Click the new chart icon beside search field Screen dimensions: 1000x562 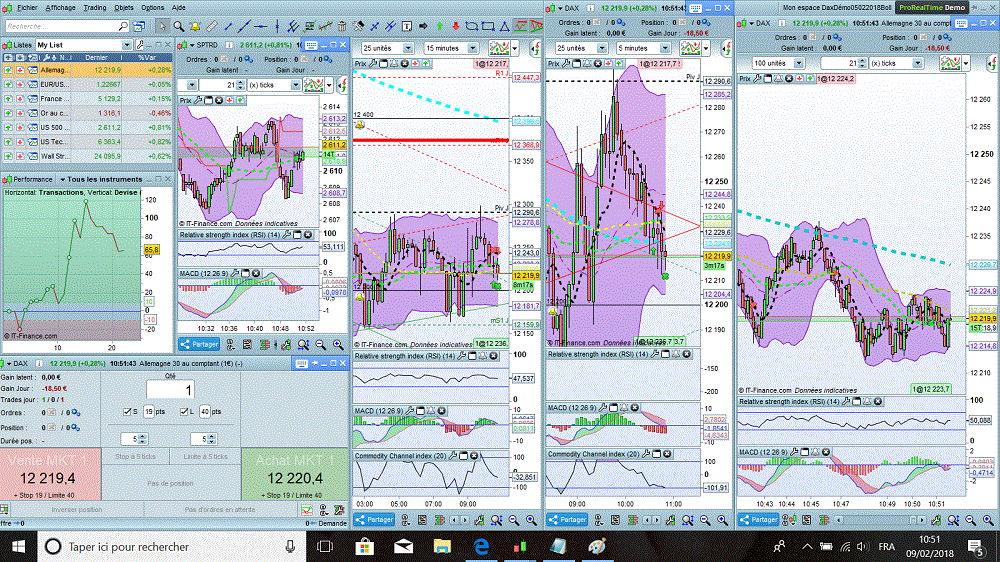point(139,26)
